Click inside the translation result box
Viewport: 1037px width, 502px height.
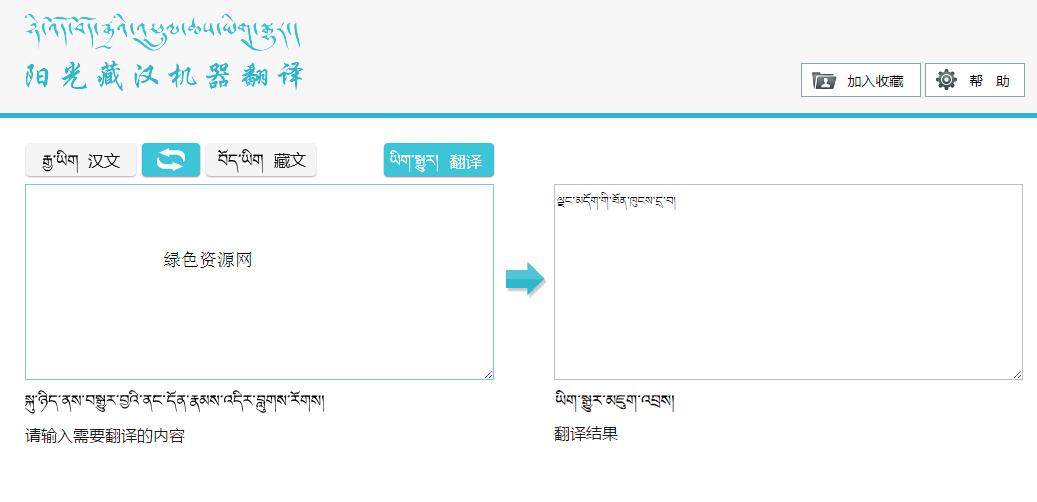coord(788,300)
